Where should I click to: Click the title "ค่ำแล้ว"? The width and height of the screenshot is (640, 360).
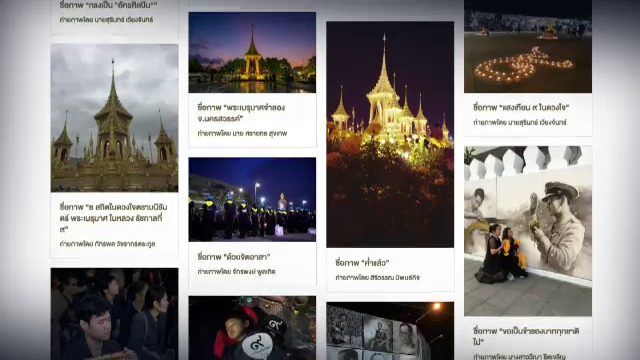pos(362,262)
